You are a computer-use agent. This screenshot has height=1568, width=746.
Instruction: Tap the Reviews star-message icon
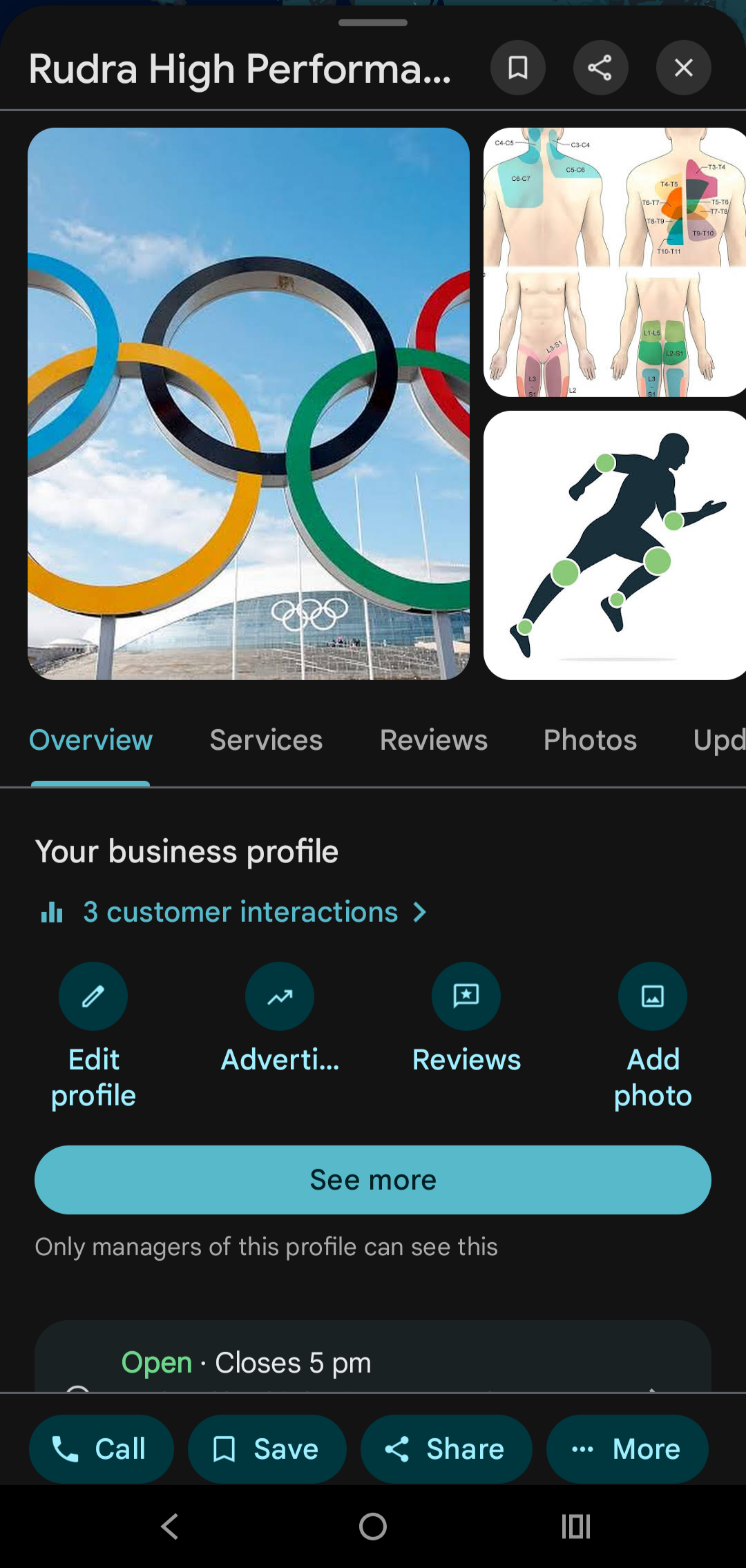click(466, 996)
